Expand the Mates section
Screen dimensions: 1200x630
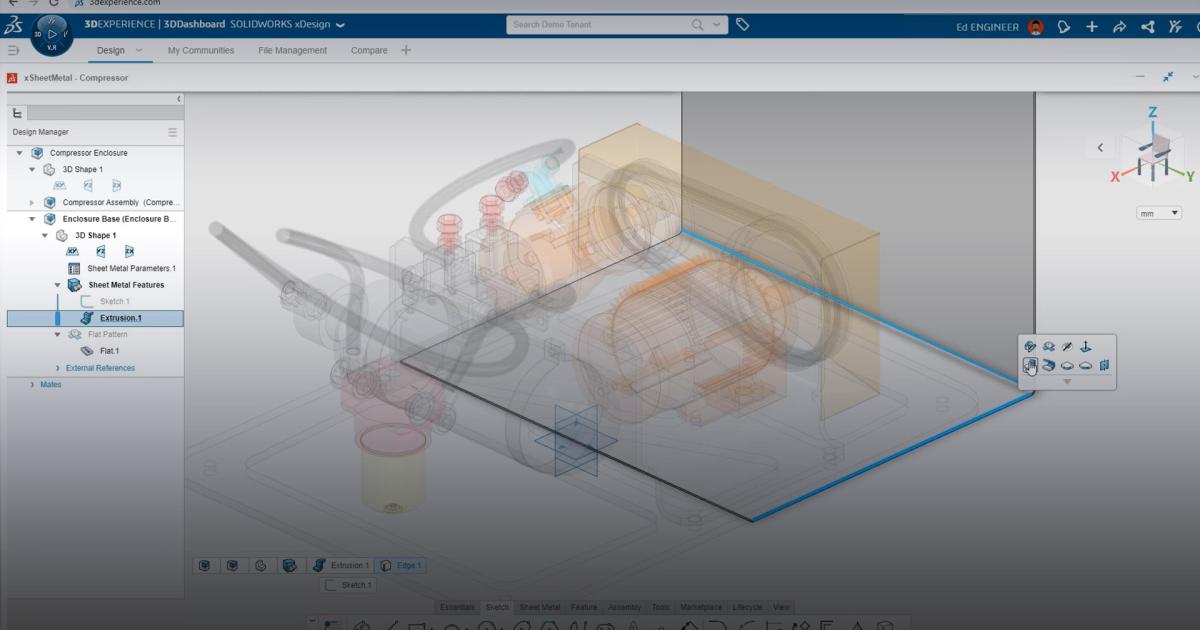[32, 384]
